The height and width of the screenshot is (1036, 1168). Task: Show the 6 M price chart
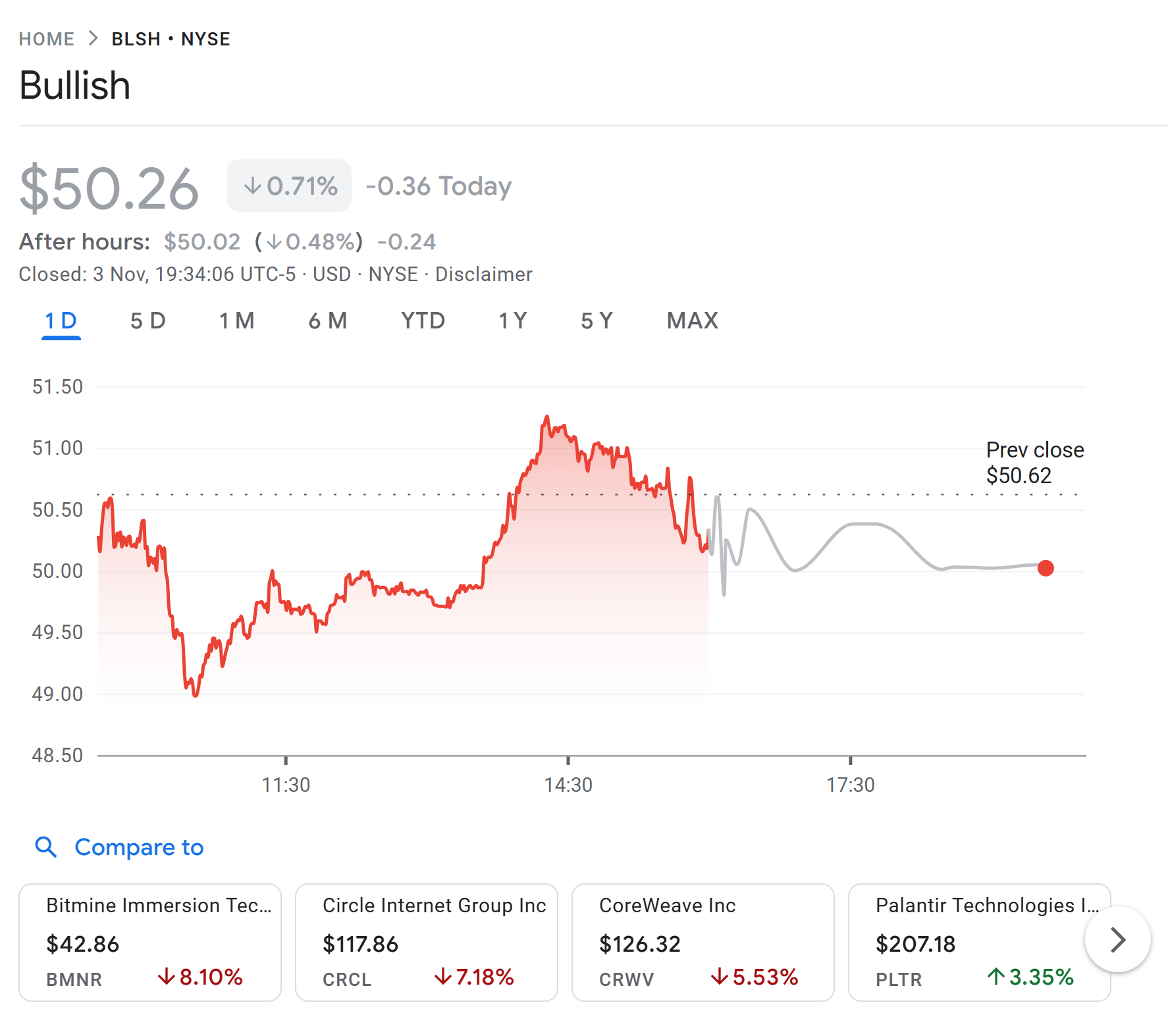(x=328, y=321)
